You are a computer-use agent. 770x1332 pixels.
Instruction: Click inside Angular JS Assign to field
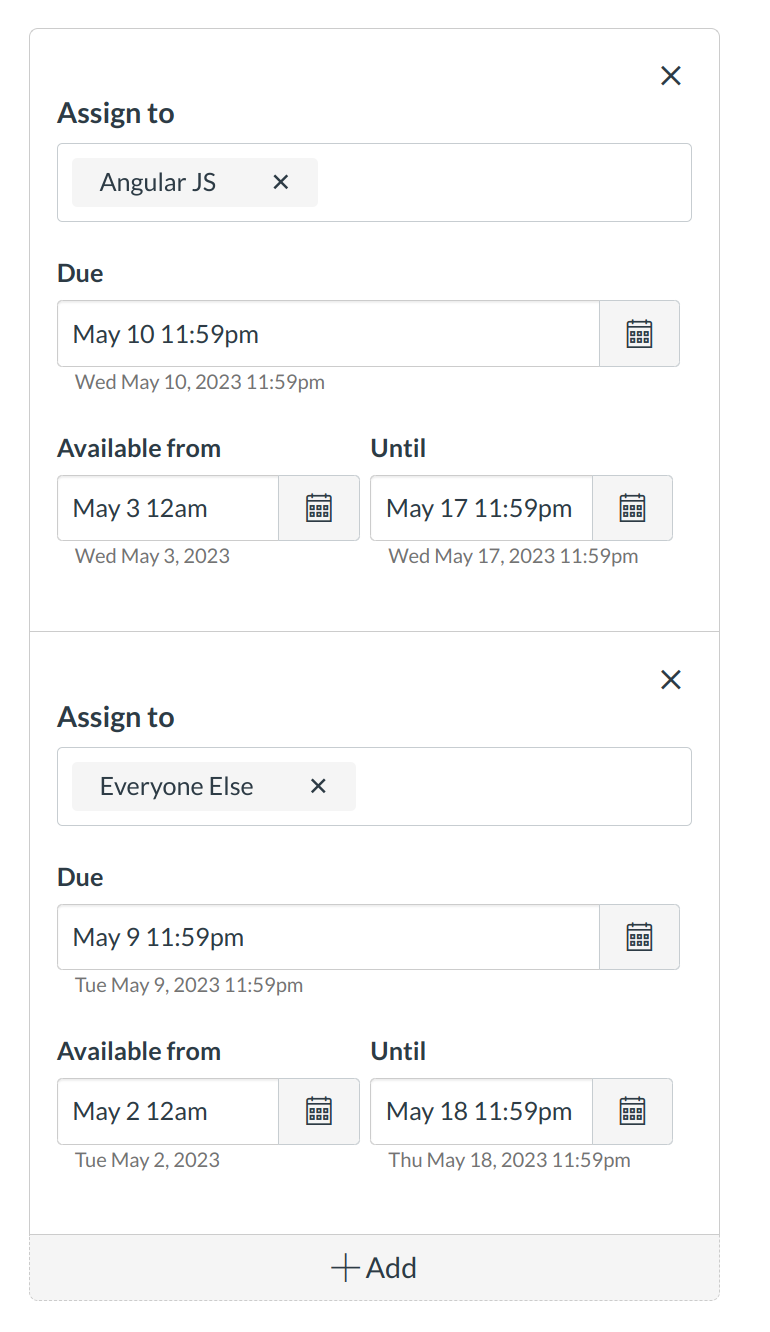click(x=500, y=182)
